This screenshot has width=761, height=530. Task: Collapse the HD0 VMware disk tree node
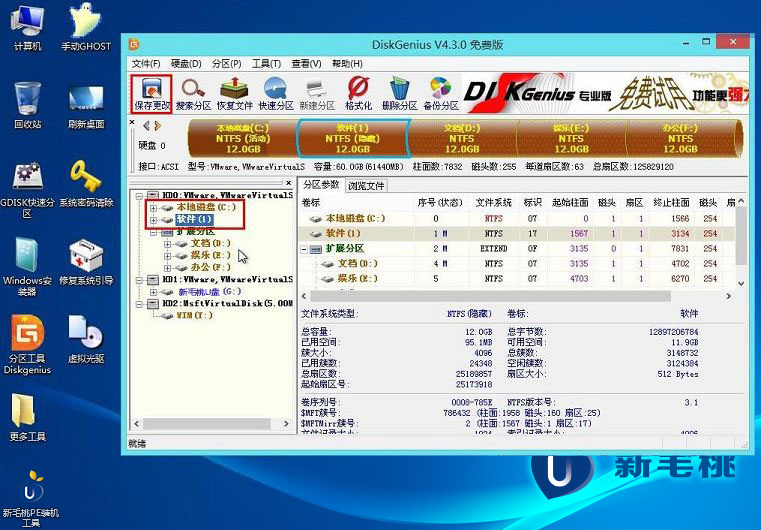(x=139, y=196)
